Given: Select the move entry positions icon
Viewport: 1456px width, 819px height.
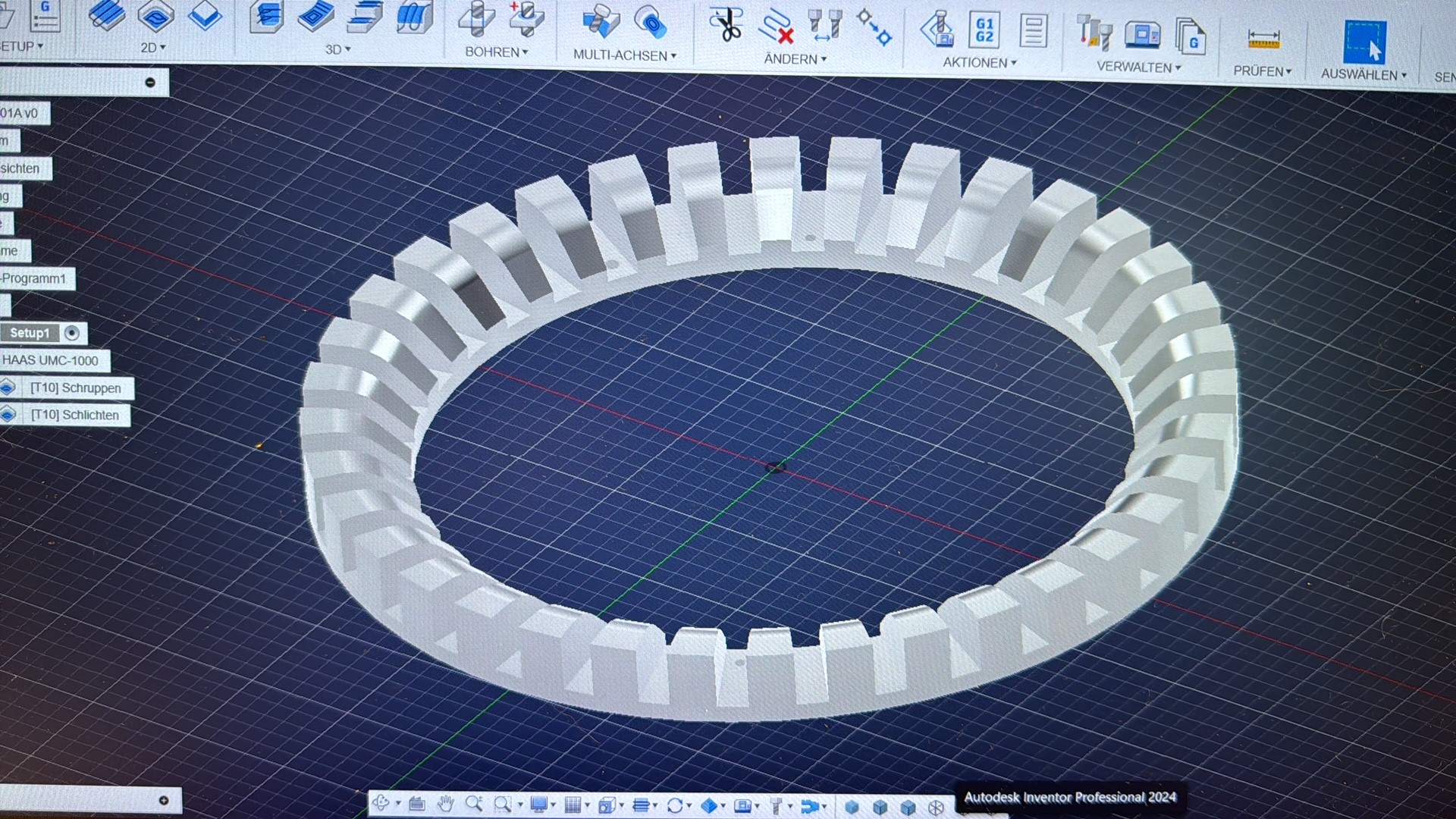Looking at the screenshot, I should pyautogui.click(x=874, y=27).
